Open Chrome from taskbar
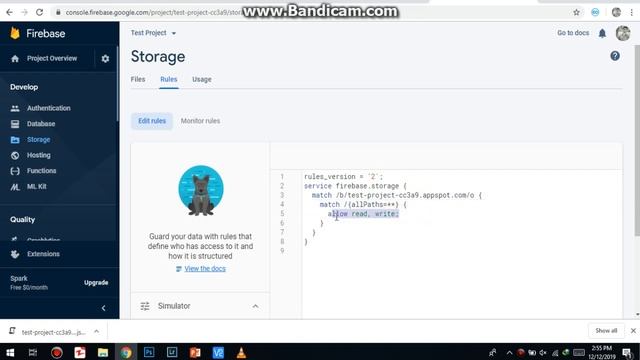This screenshot has width=640, height=360. point(126,352)
